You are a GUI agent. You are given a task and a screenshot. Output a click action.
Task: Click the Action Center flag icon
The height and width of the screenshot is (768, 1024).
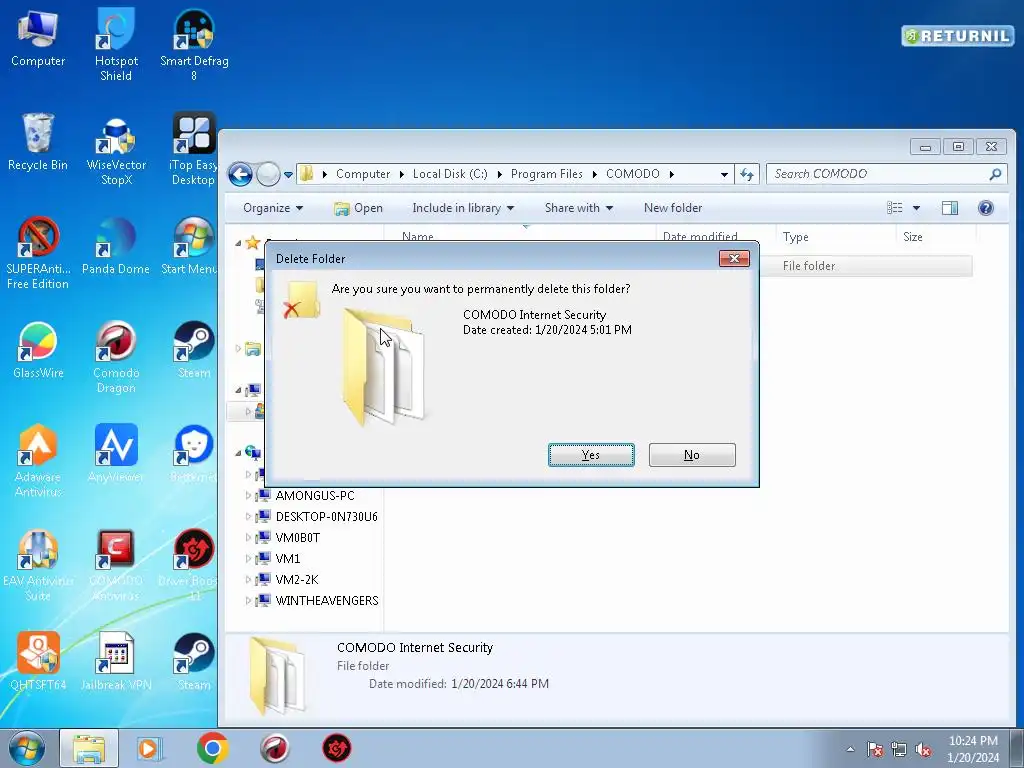(874, 750)
